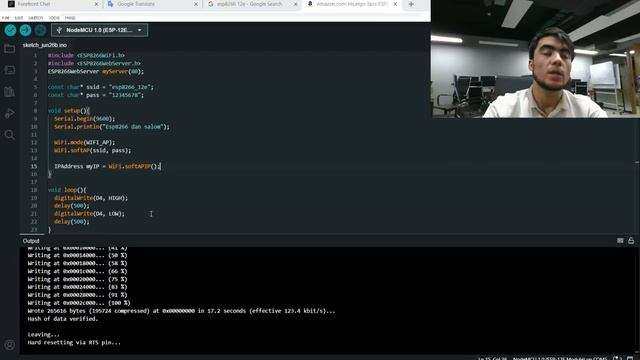Image resolution: width=640 pixels, height=360 pixels.
Task: Click the account profile icon at sidebar bottom
Action: (x=9, y=345)
